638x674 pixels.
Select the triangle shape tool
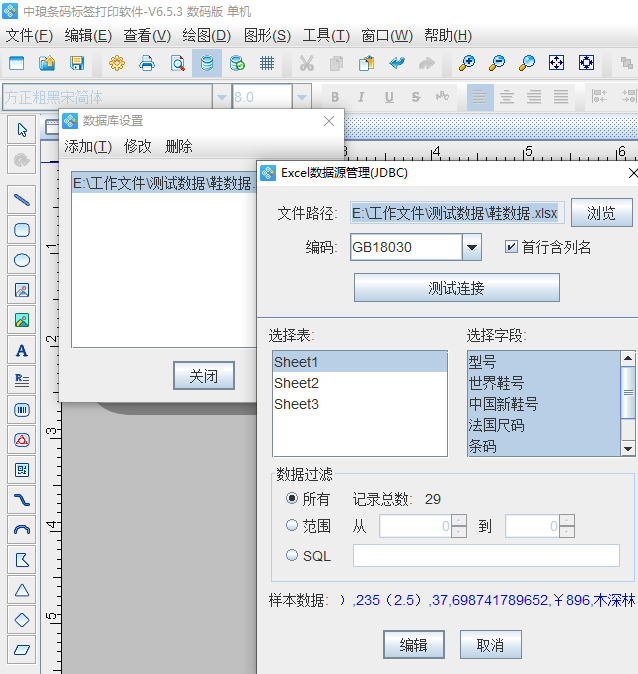point(21,590)
